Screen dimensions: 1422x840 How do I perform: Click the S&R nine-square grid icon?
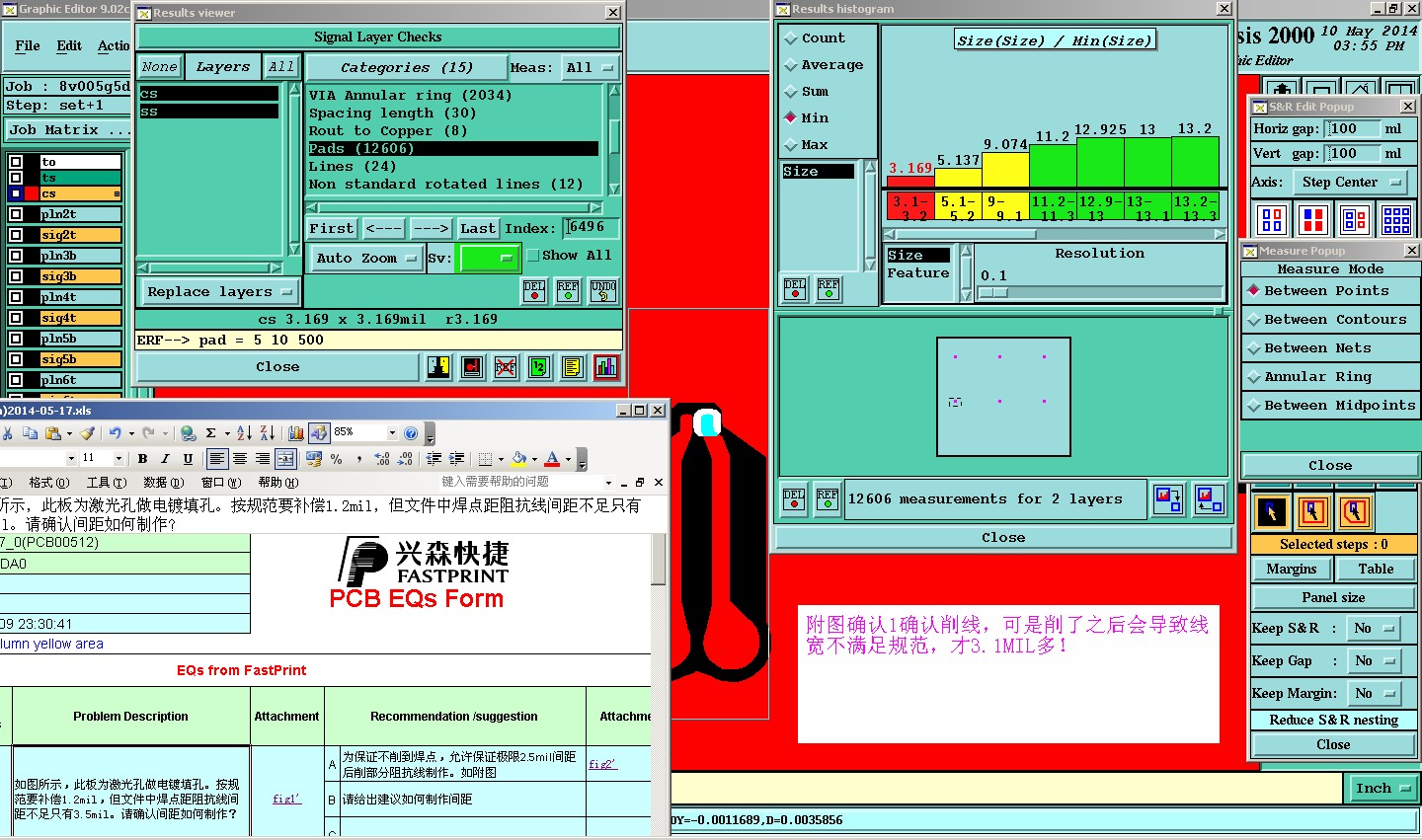click(x=1396, y=219)
